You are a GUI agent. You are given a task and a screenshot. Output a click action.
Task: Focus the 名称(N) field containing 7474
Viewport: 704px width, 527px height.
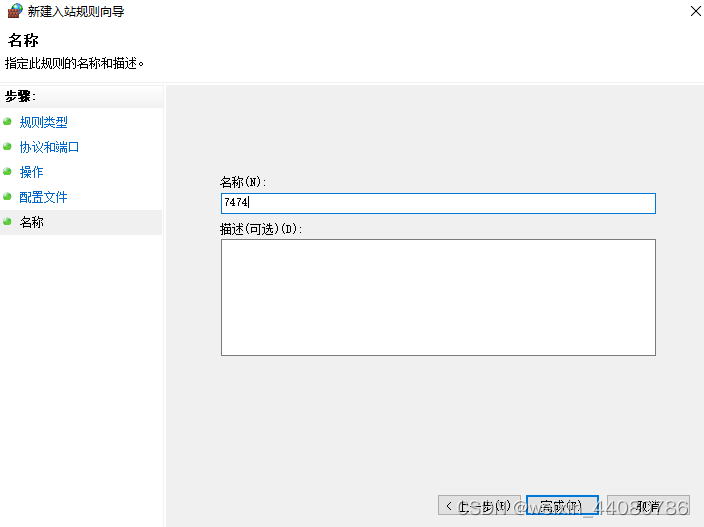(438, 203)
